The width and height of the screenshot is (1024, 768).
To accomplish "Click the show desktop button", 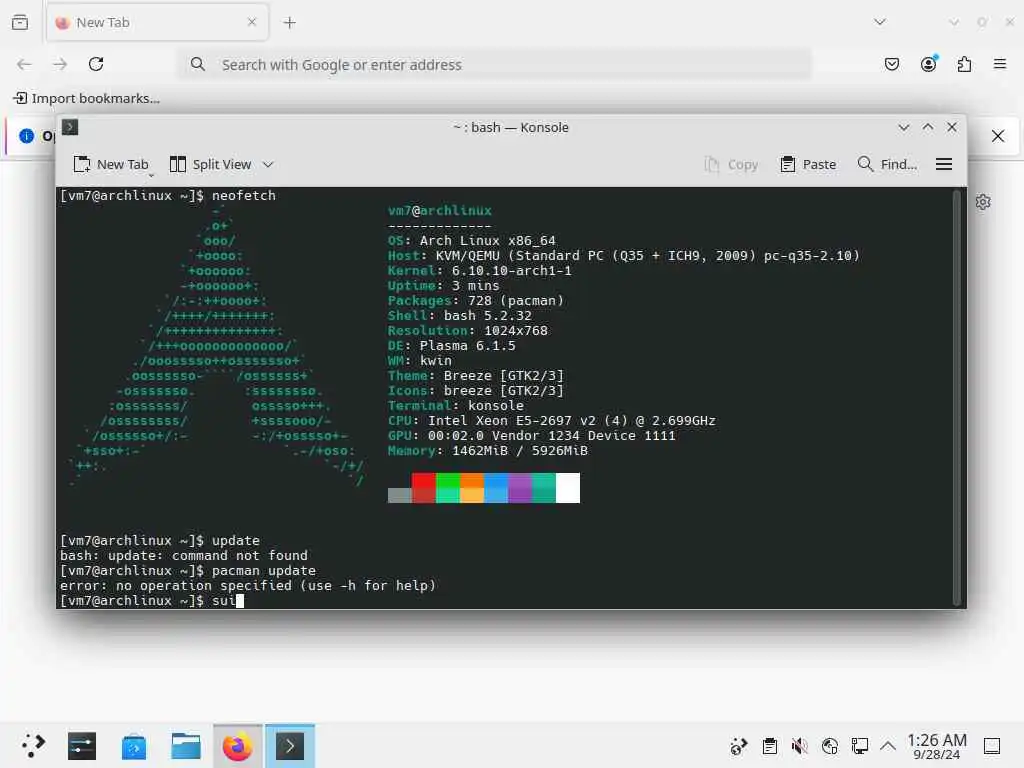I will (x=992, y=746).
